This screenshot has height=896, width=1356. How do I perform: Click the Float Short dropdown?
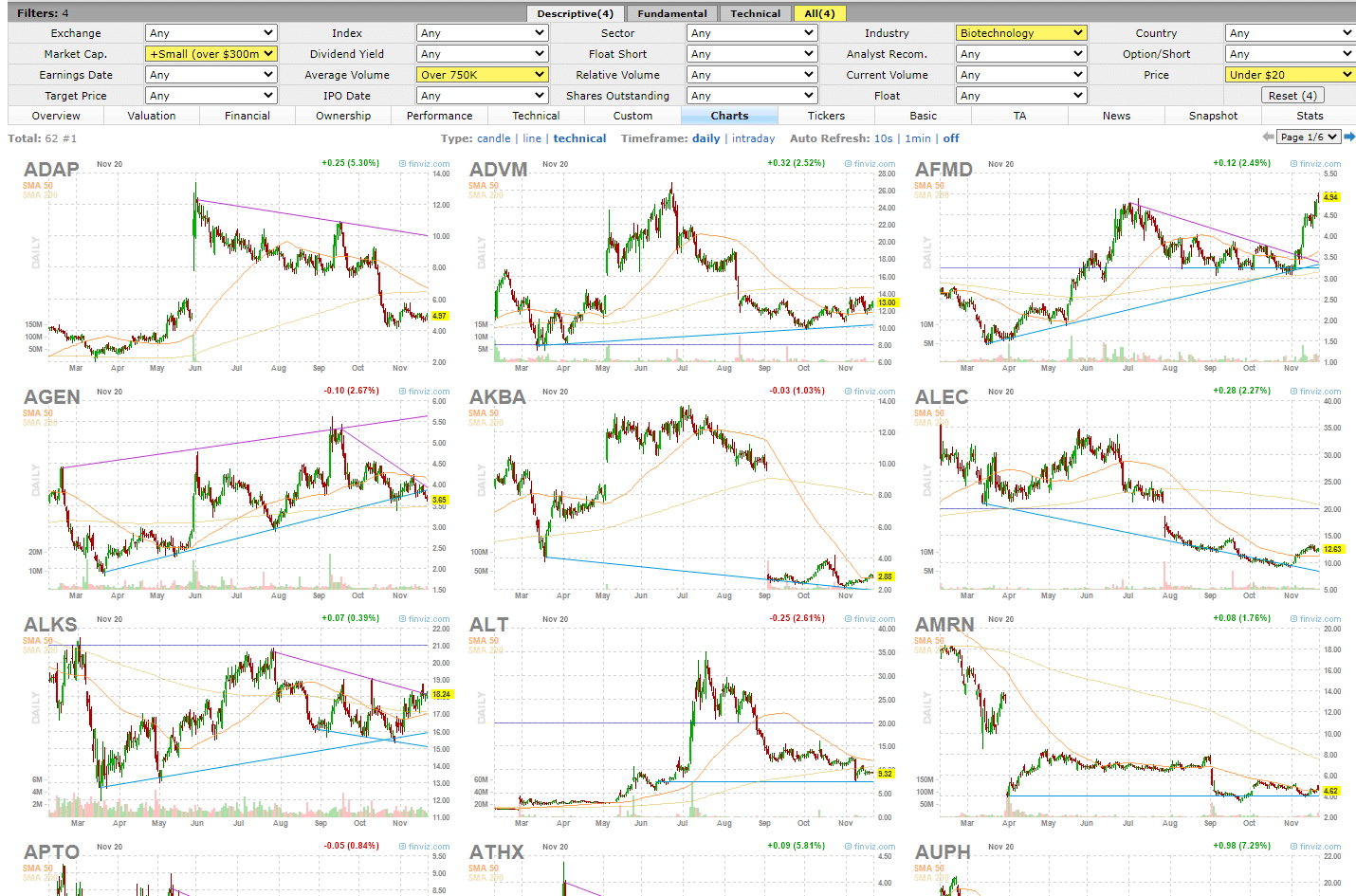[752, 54]
